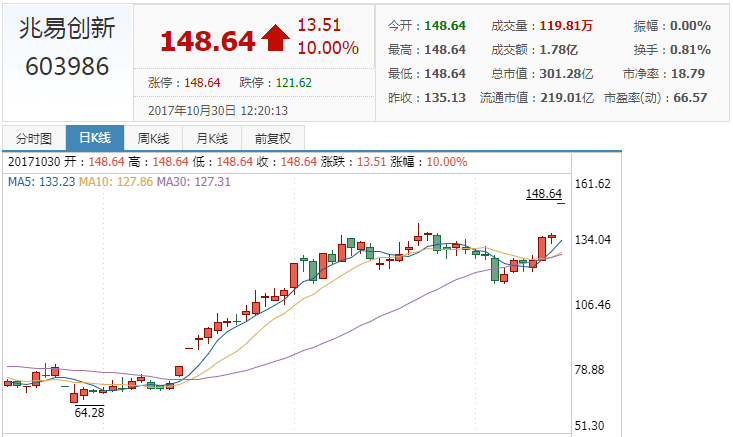
Task: Open the 周K线 weekly chart tab
Action: coord(154,139)
